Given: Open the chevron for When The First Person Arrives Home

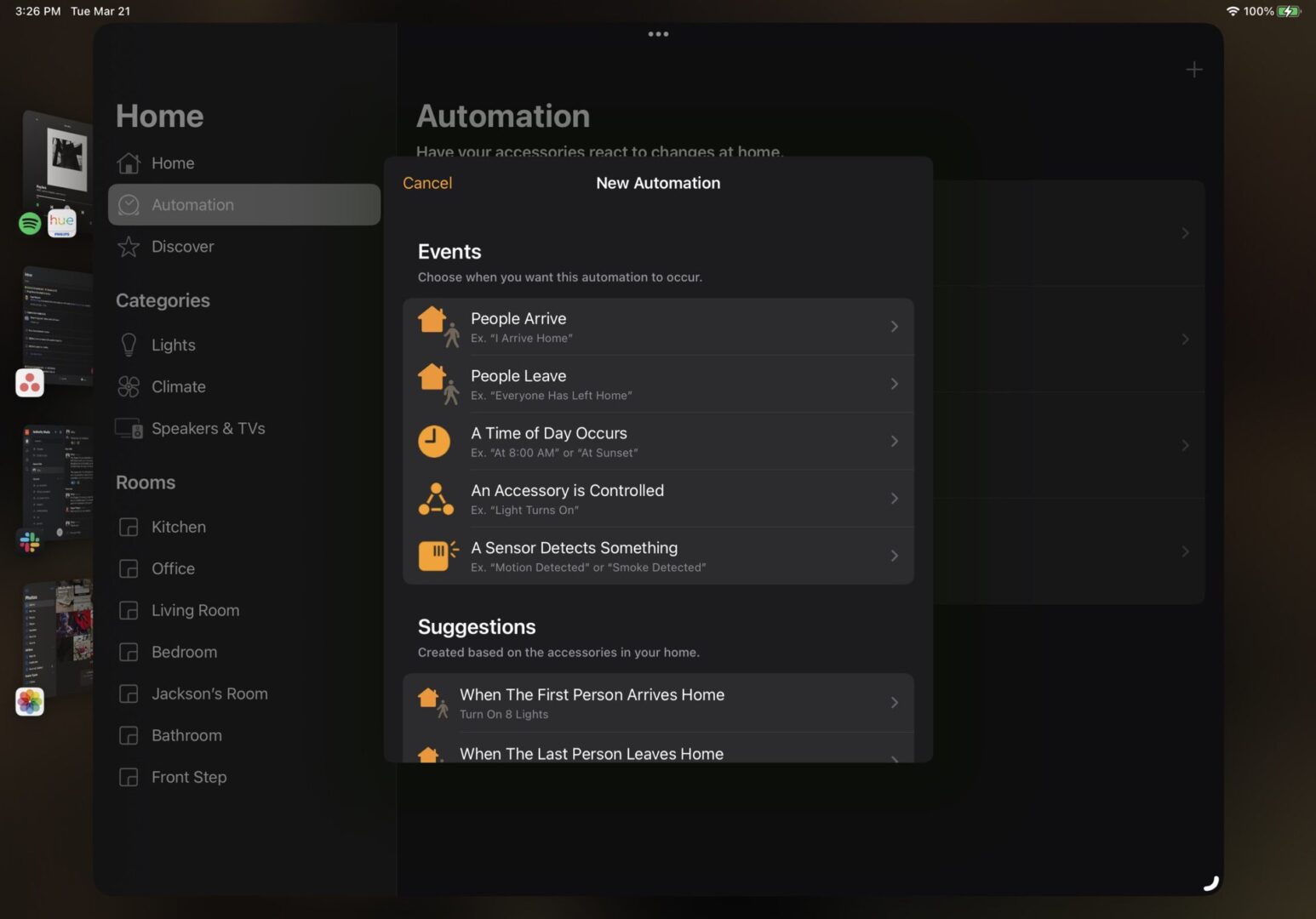Looking at the screenshot, I should click(894, 702).
